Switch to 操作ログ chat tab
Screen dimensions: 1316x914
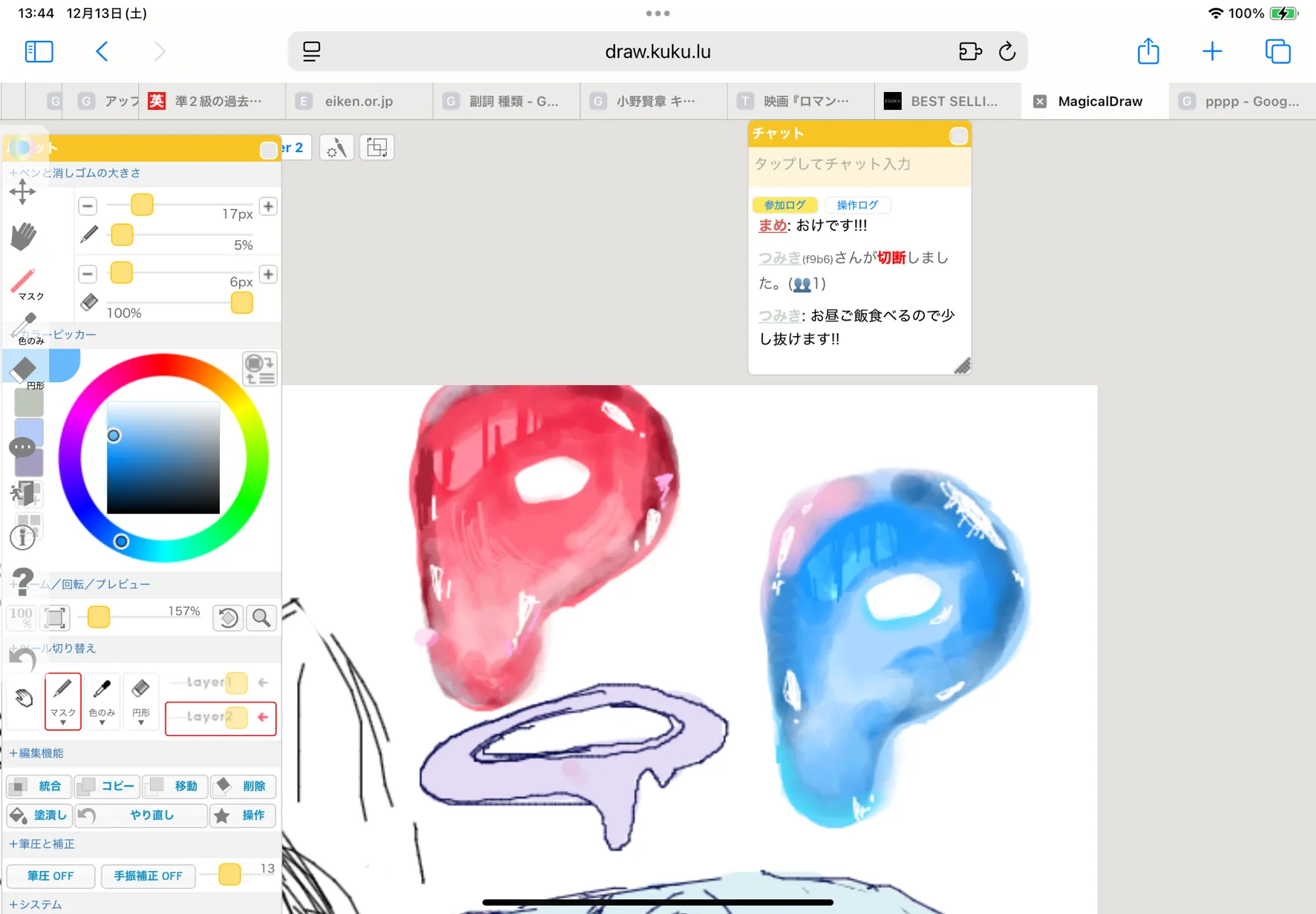click(857, 205)
